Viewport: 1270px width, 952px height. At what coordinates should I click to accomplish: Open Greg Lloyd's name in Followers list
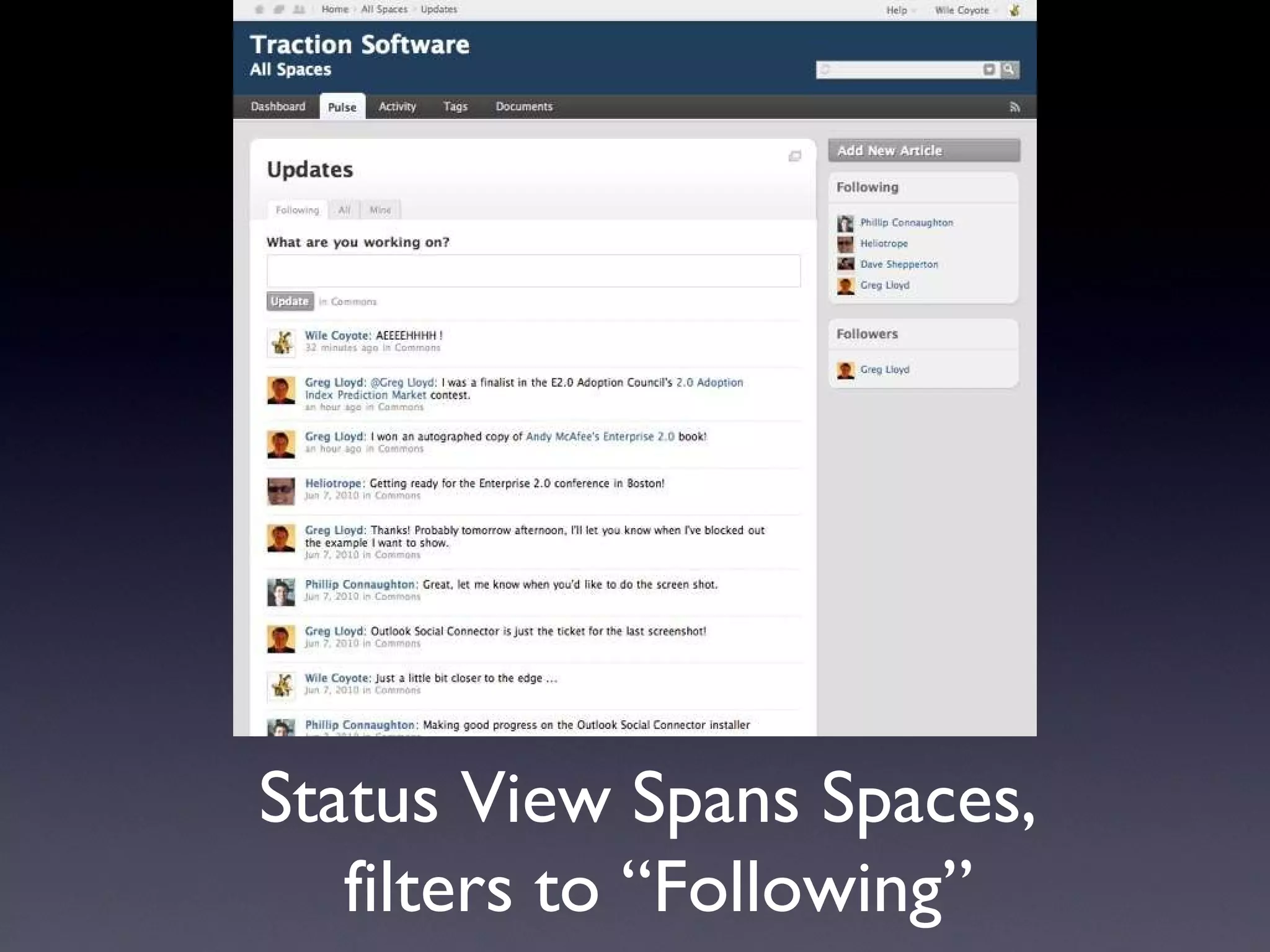(x=885, y=369)
